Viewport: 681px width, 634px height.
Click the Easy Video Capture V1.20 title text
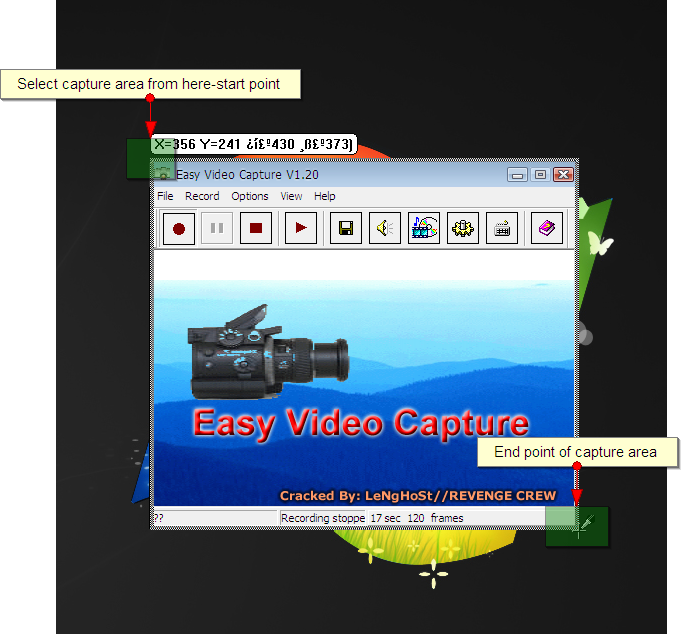pyautogui.click(x=247, y=175)
